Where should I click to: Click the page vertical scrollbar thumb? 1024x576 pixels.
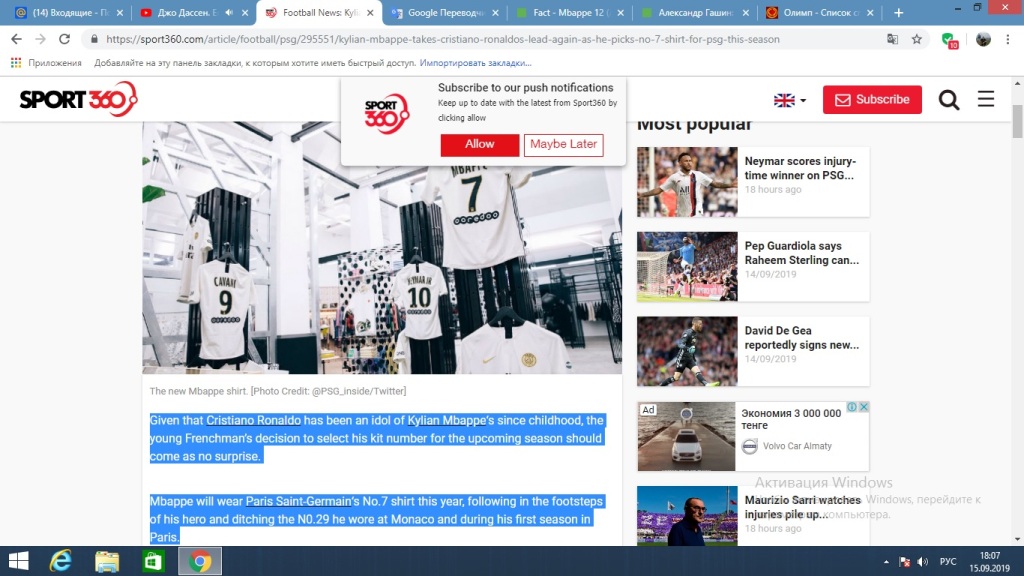(1017, 121)
